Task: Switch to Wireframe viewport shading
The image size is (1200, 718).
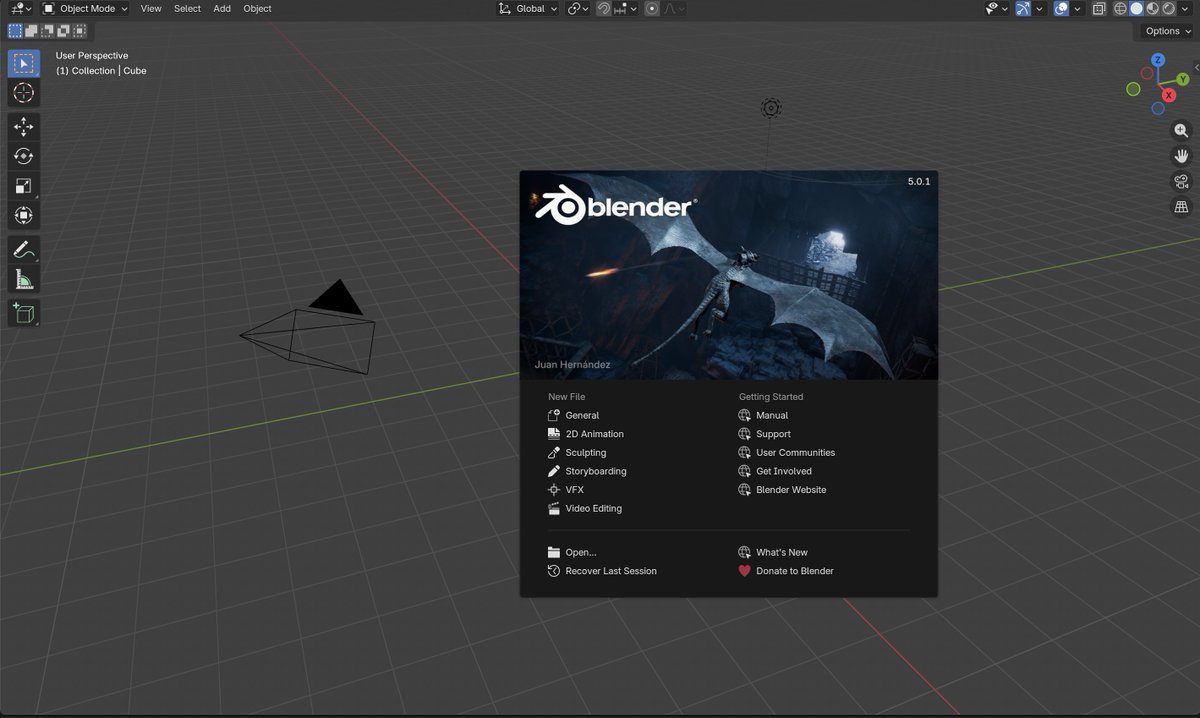Action: tap(1121, 8)
